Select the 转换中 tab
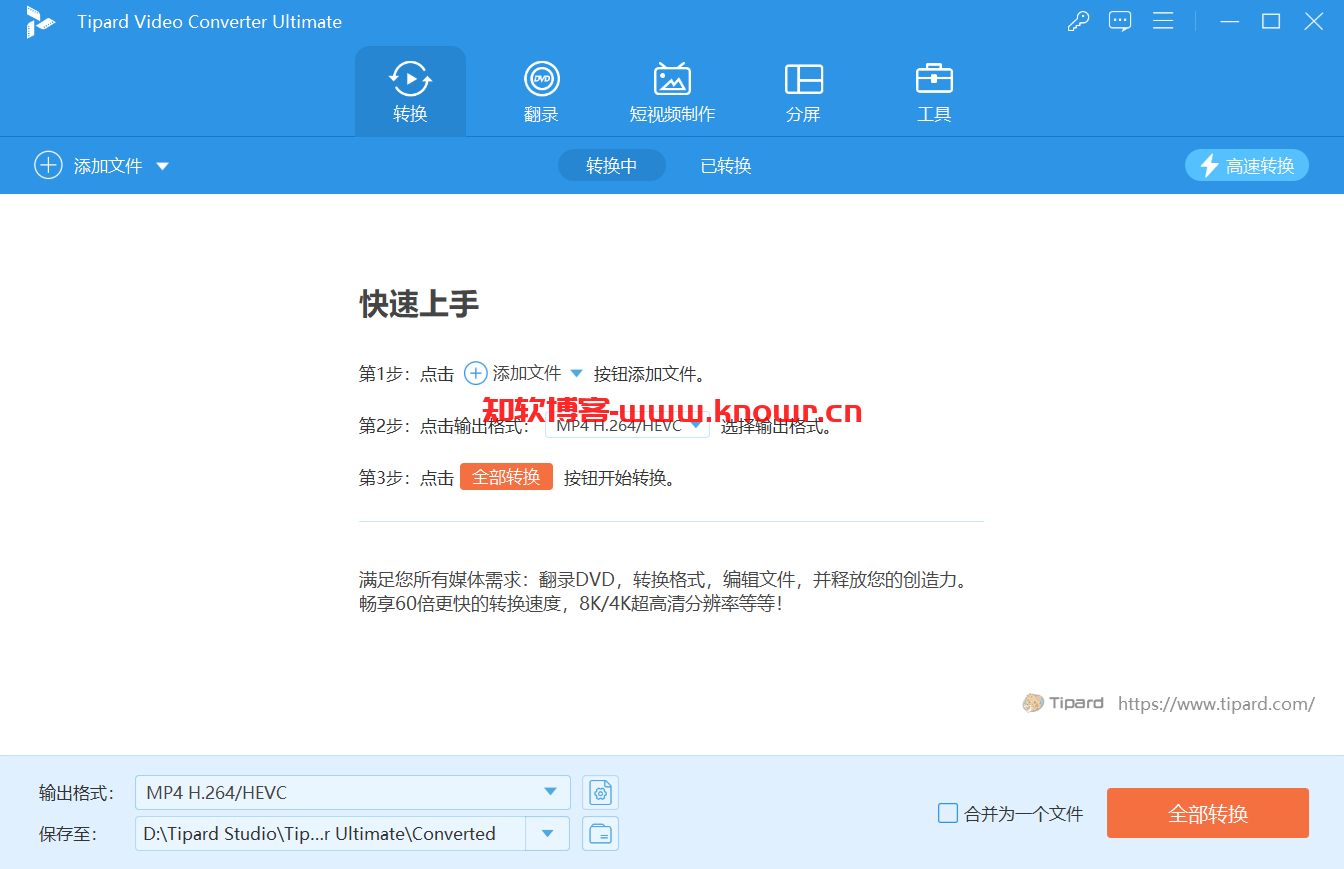Viewport: 1344px width, 869px height. click(x=612, y=166)
